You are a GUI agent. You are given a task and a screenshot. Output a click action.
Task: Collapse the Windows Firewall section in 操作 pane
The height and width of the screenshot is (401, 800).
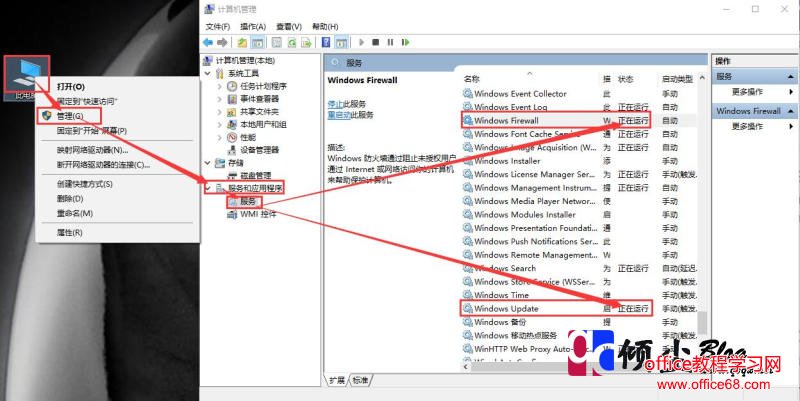[790, 111]
